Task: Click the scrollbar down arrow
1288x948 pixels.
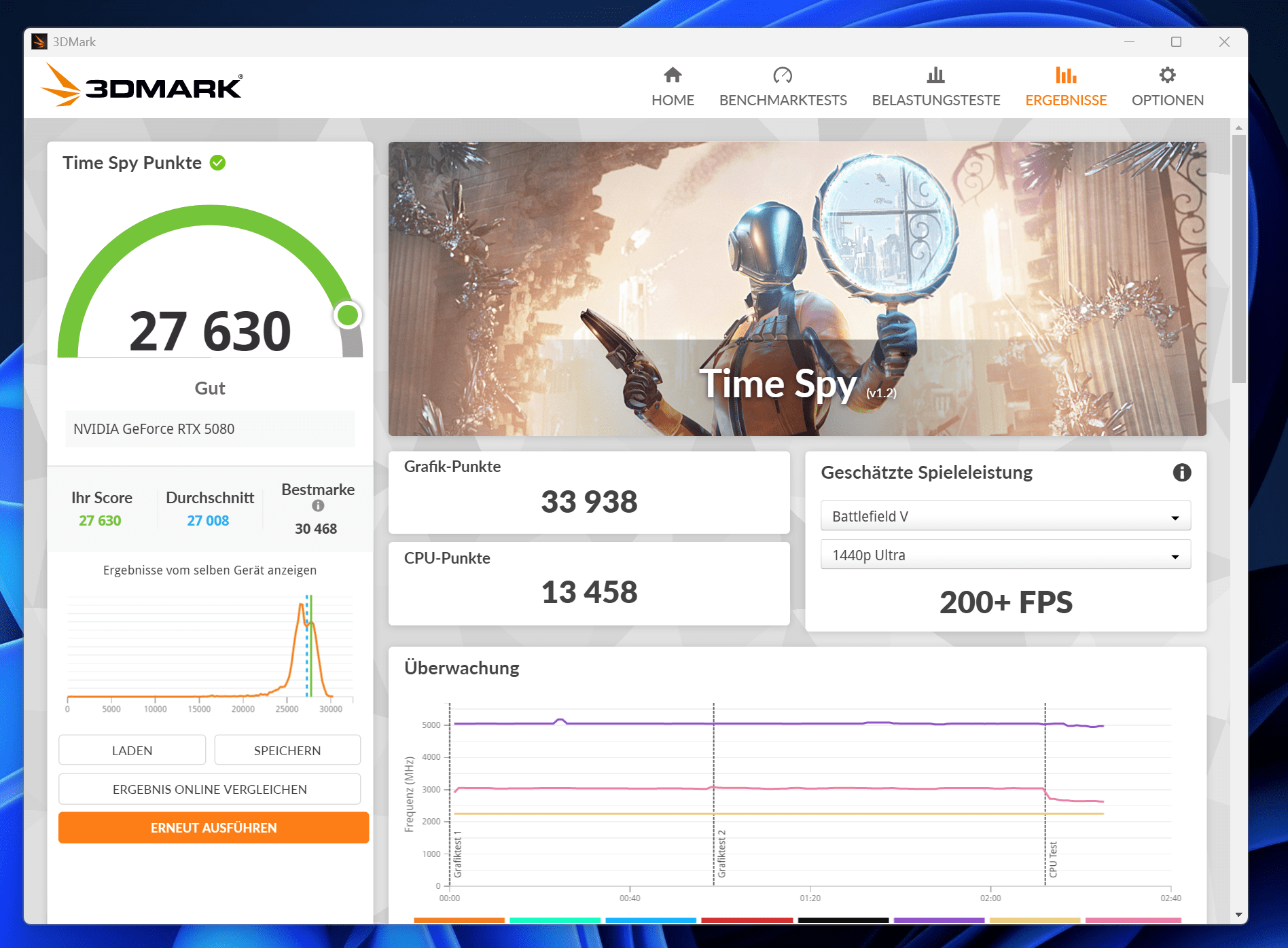Action: pos(1239,915)
